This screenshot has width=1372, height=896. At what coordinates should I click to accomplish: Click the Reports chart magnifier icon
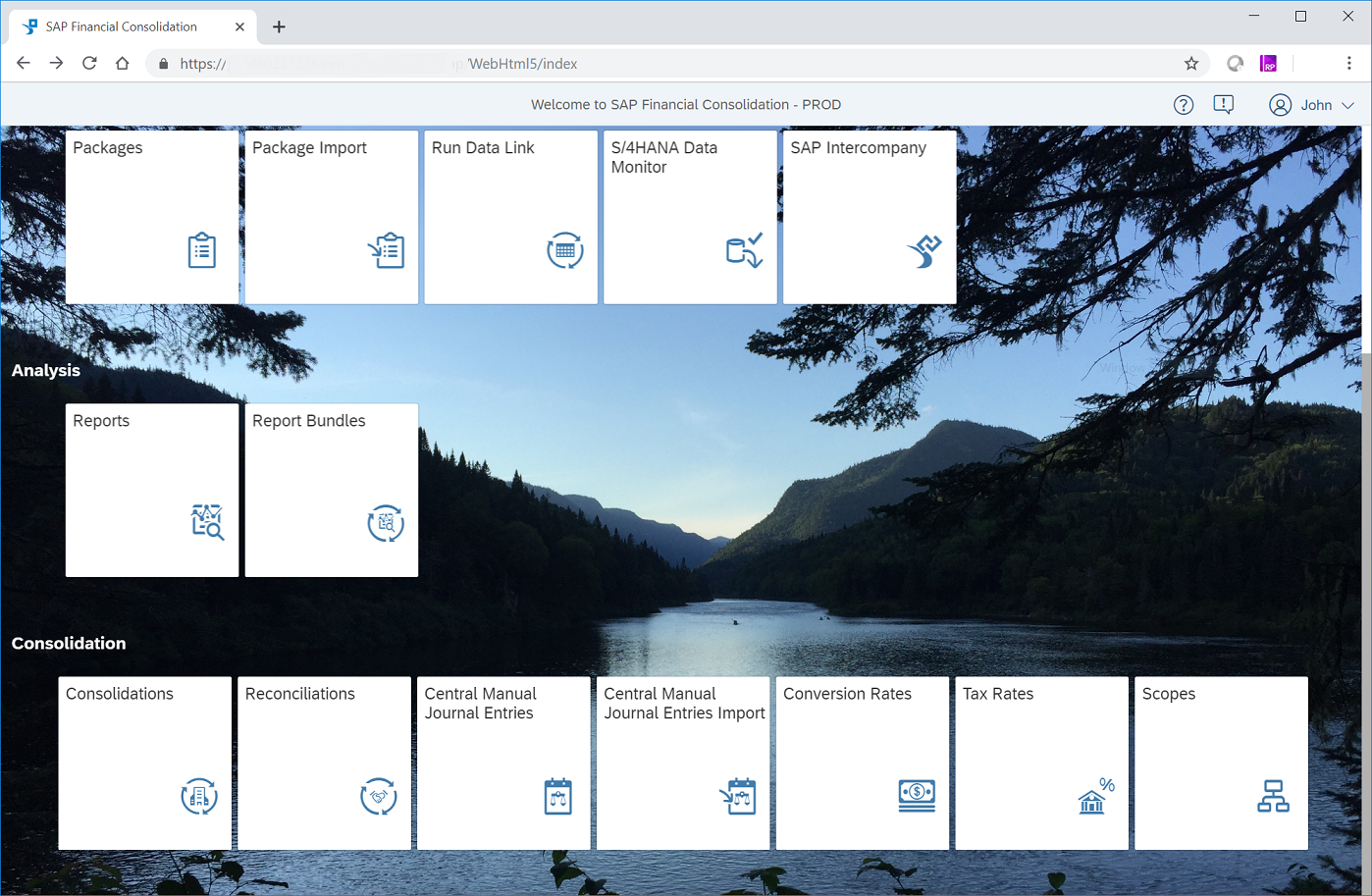click(x=207, y=522)
